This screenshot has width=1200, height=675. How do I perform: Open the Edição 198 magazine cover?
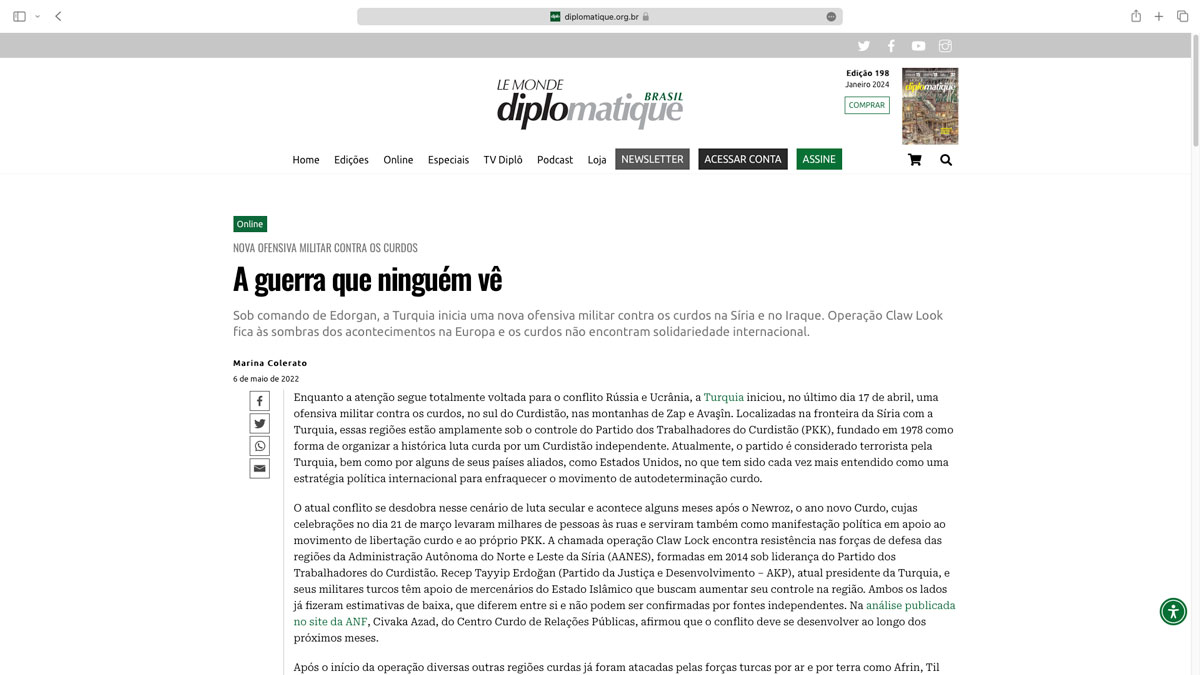pos(930,106)
